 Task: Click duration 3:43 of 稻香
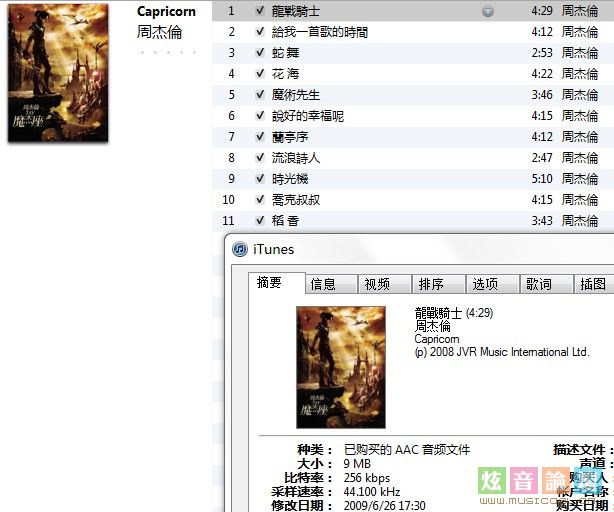542,220
